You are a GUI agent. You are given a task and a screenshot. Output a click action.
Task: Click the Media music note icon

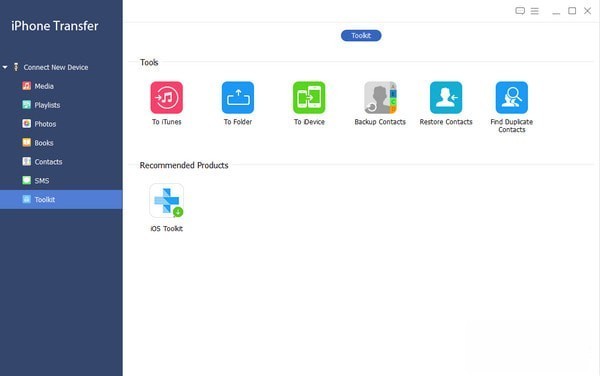(x=26, y=86)
